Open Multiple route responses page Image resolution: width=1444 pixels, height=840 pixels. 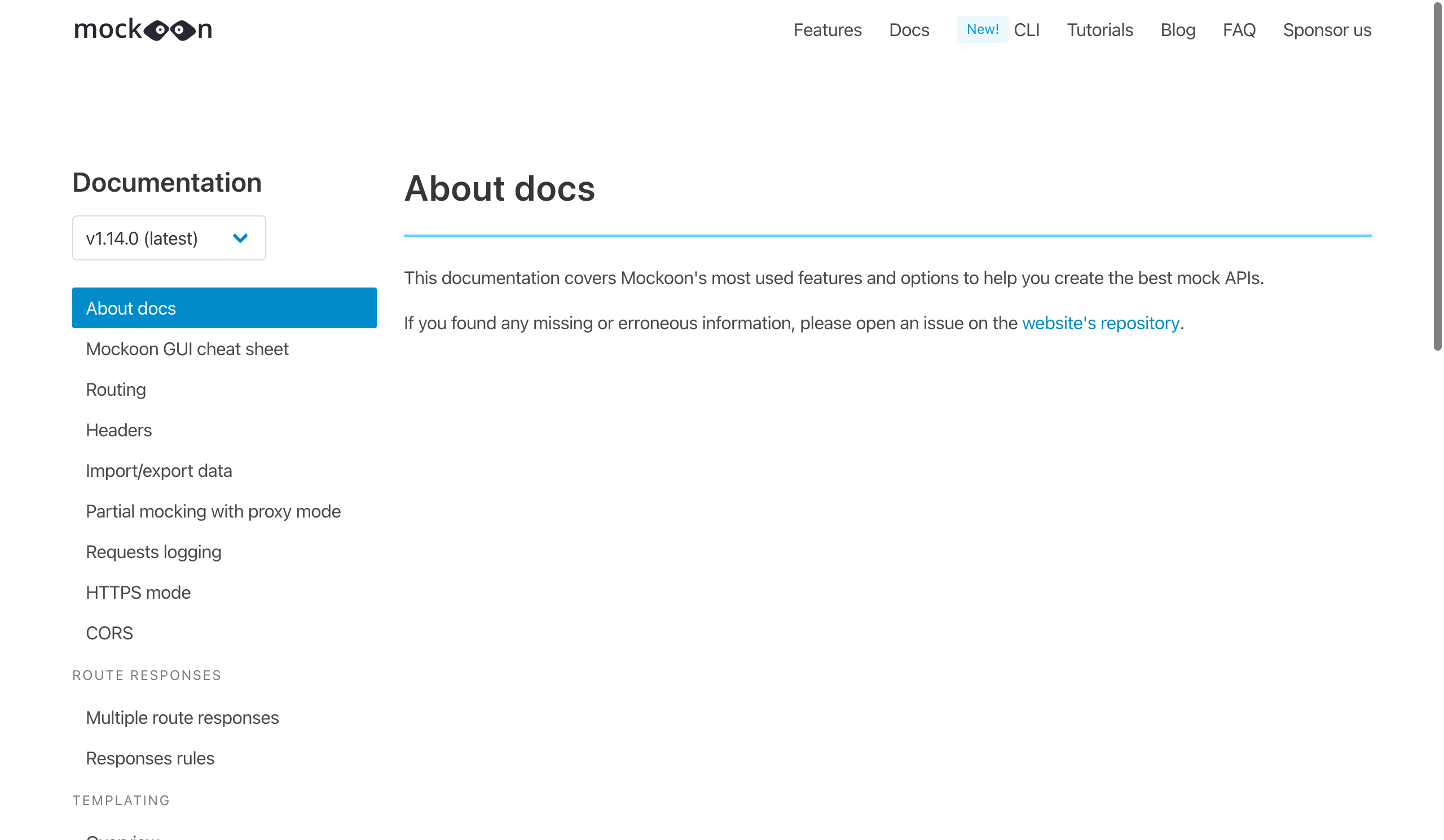pyautogui.click(x=182, y=718)
